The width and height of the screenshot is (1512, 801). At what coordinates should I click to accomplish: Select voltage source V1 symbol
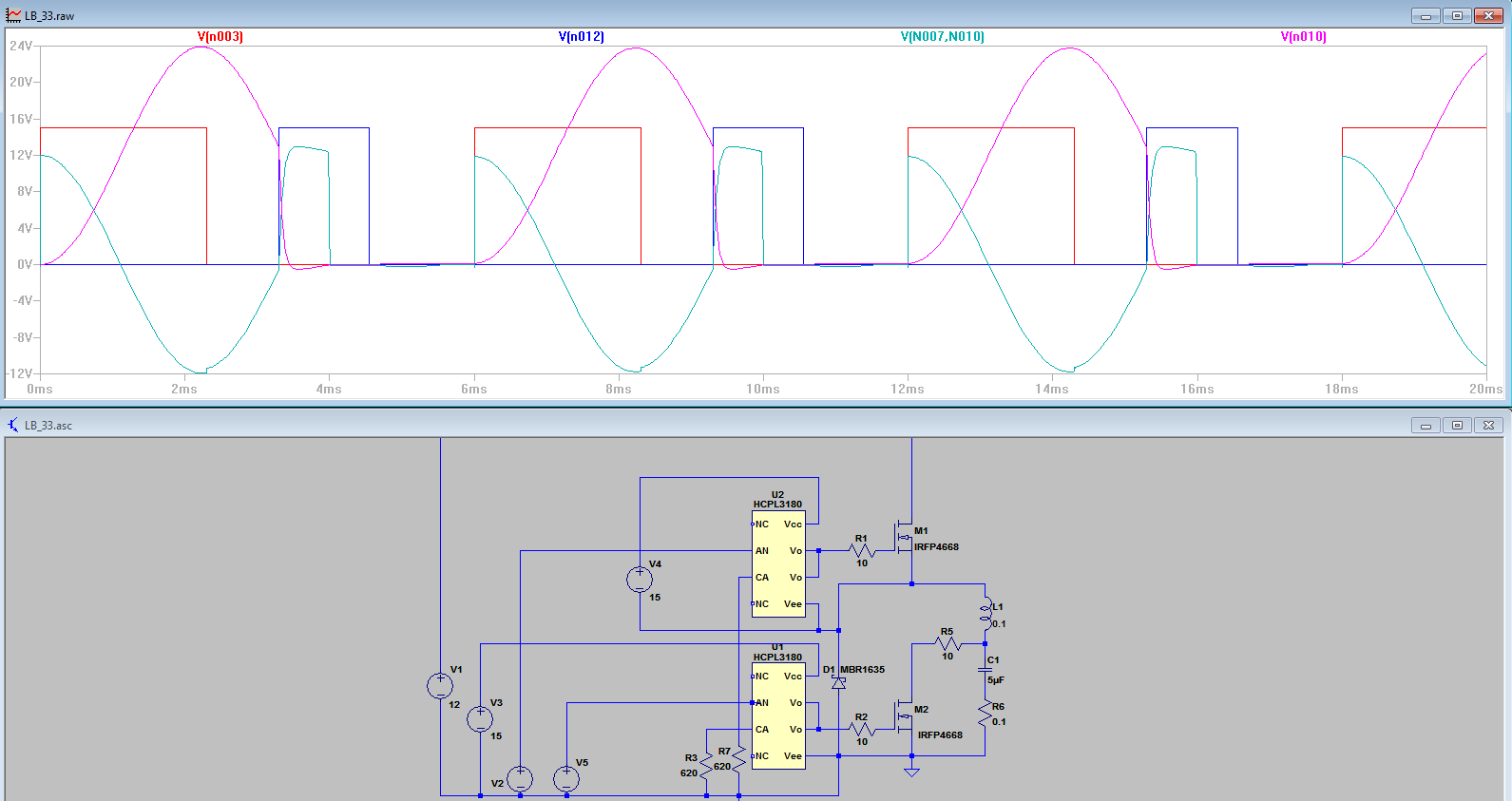tap(440, 686)
